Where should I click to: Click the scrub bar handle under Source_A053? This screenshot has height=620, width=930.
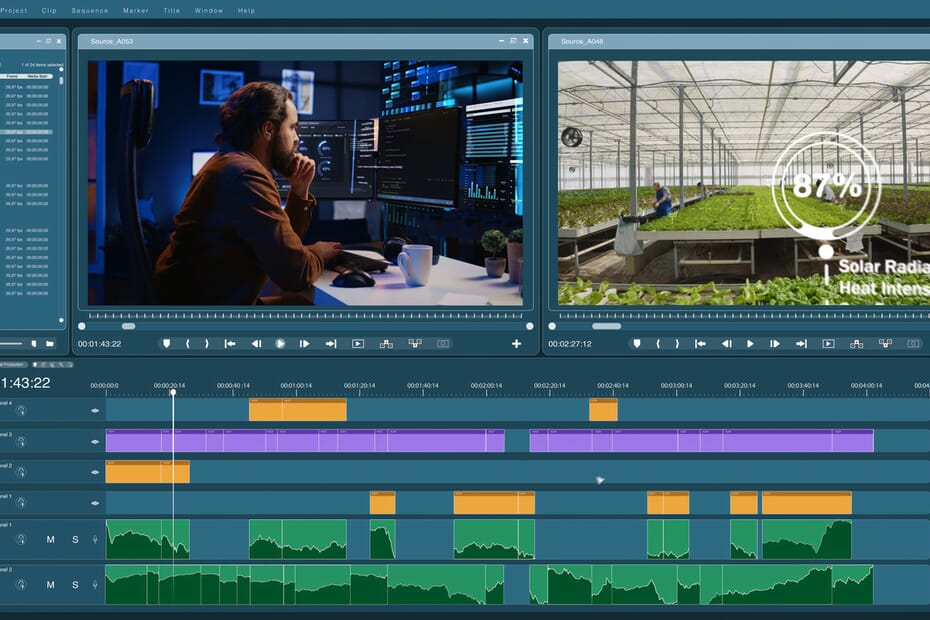point(128,326)
